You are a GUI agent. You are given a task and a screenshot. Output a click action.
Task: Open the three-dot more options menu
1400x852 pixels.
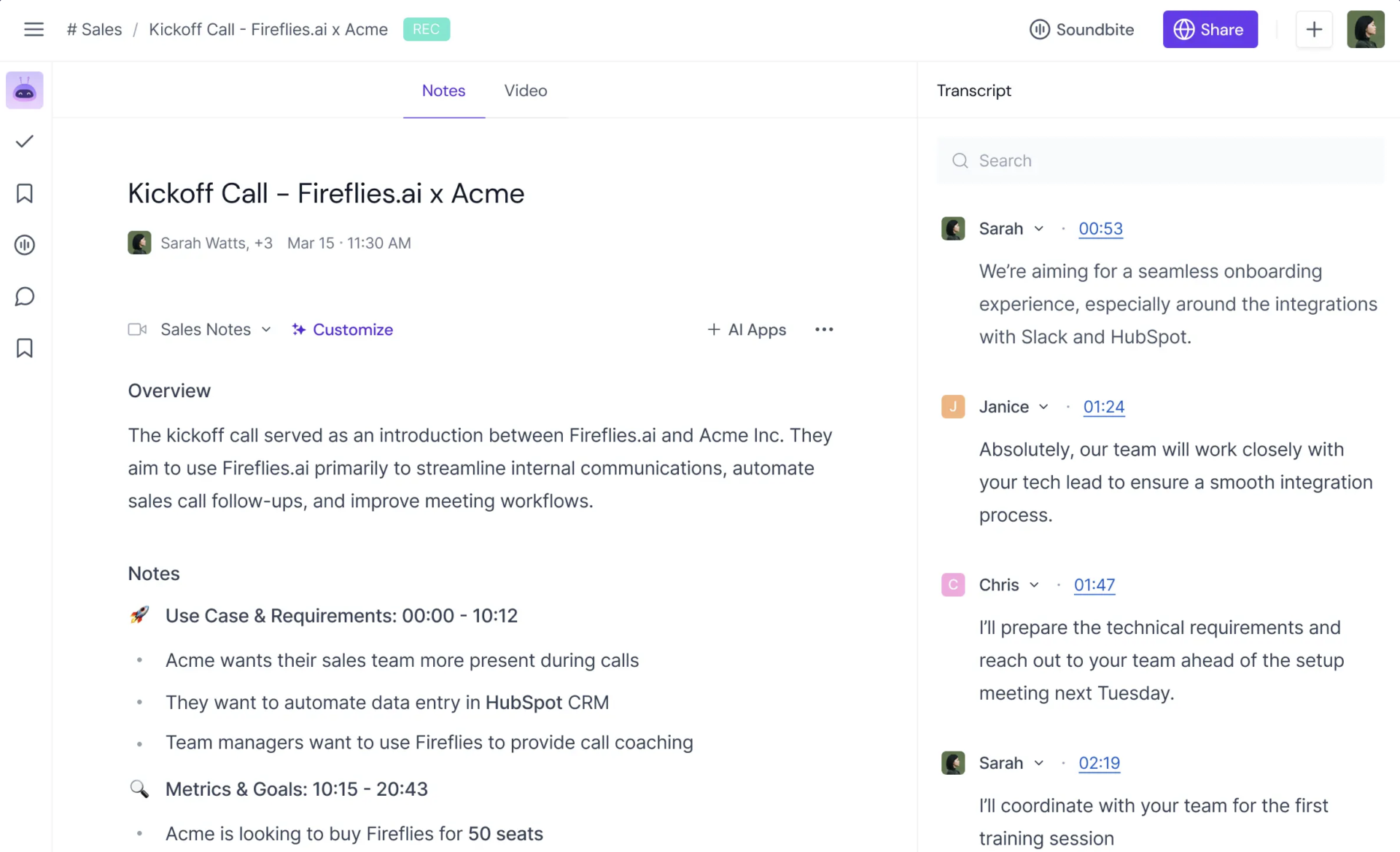(824, 329)
